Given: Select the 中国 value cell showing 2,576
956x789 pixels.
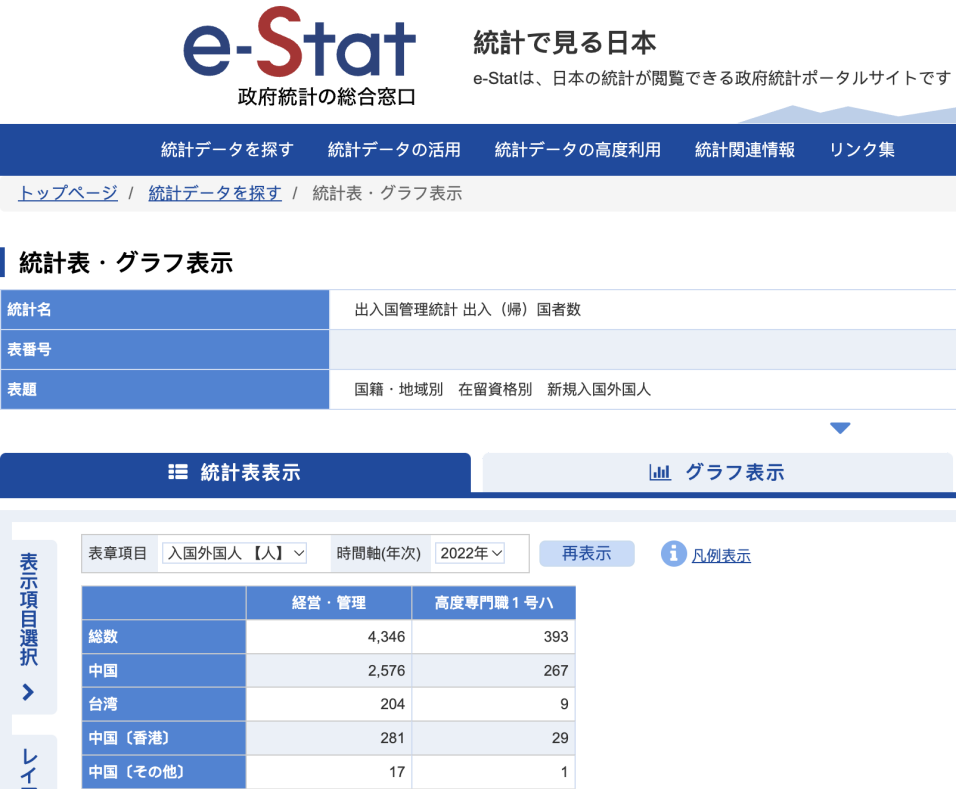Looking at the screenshot, I should [328, 670].
